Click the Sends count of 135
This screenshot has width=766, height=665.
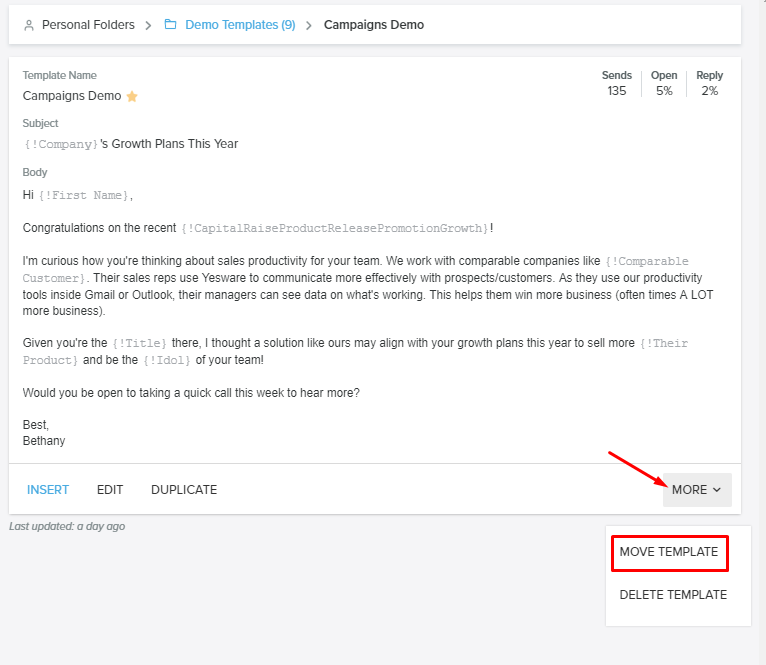[617, 91]
